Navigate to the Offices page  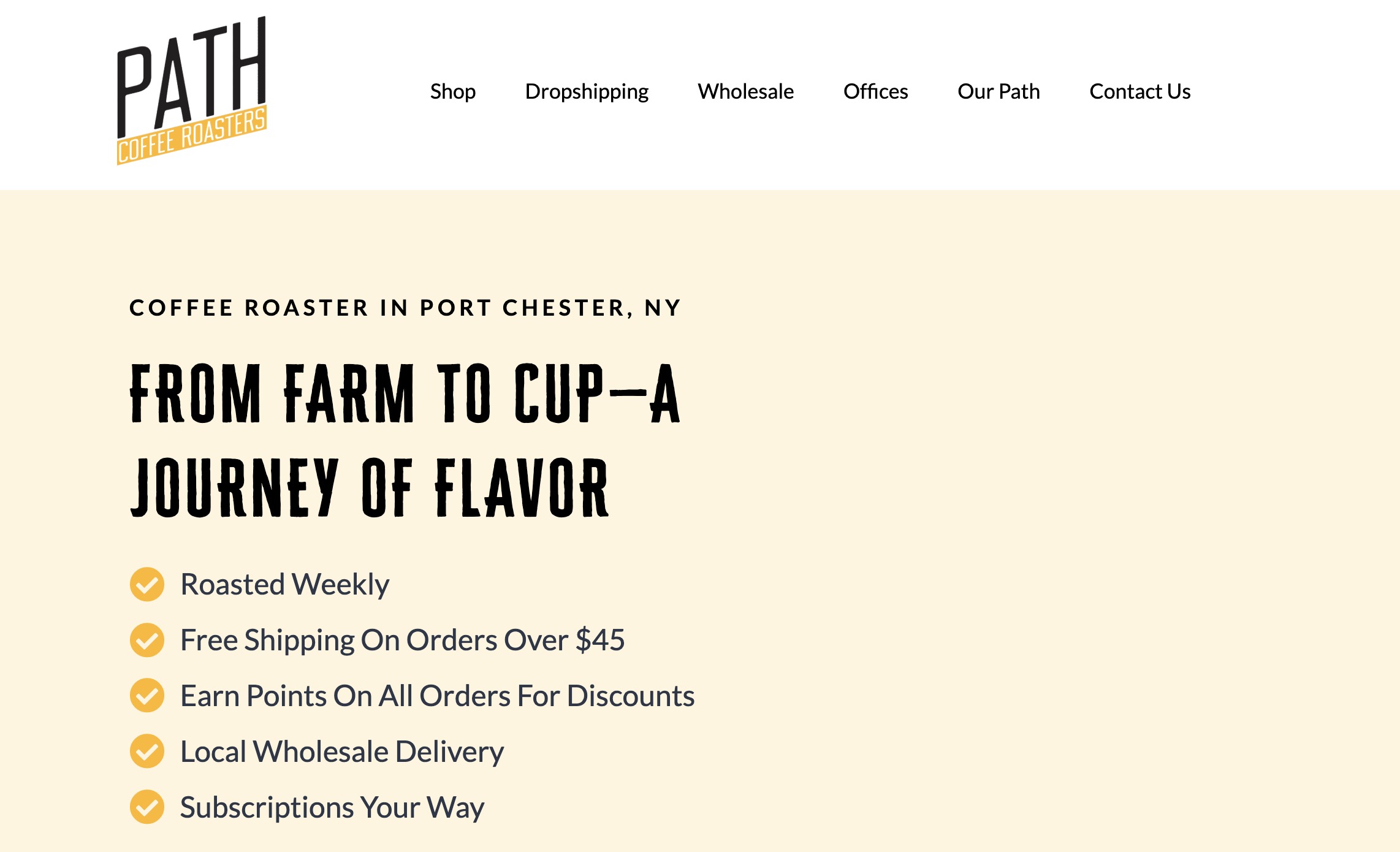pyautogui.click(x=877, y=91)
